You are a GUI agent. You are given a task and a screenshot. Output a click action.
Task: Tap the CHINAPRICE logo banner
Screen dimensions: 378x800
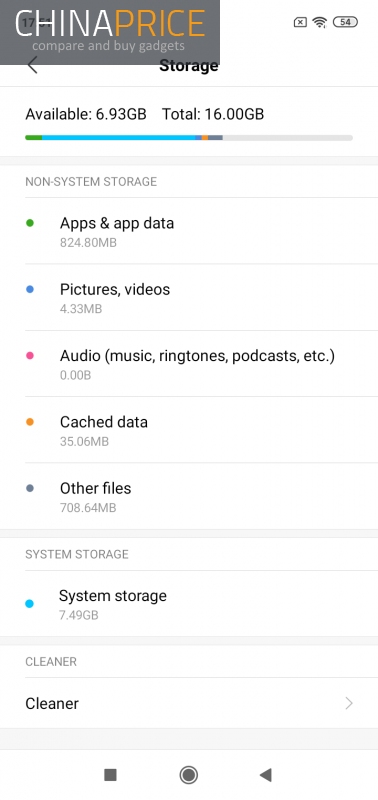pos(110,32)
